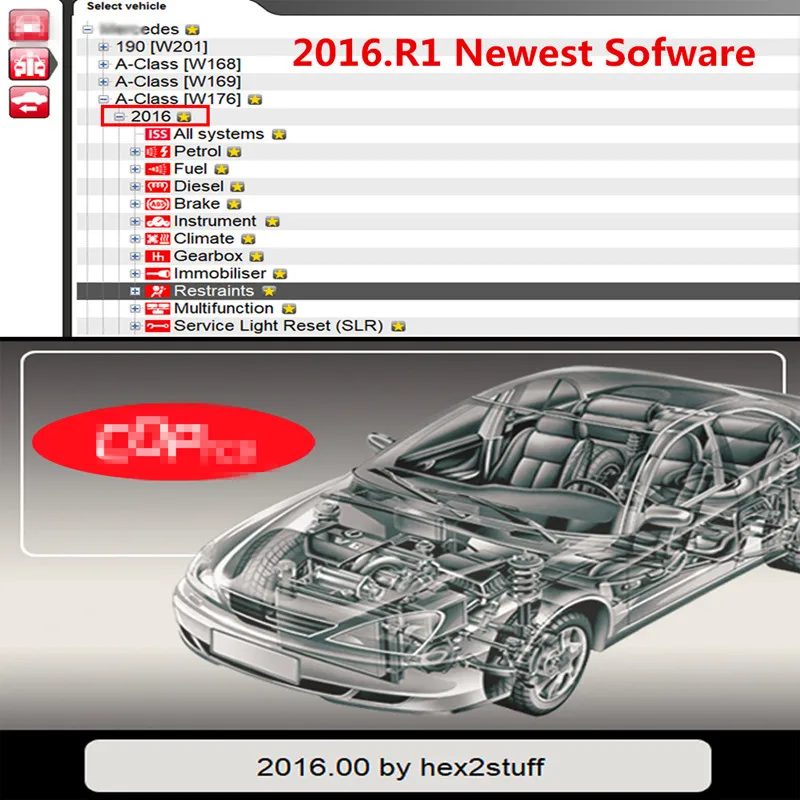Toggle the favorite star for 2016
The image size is (800, 800).
[184, 116]
